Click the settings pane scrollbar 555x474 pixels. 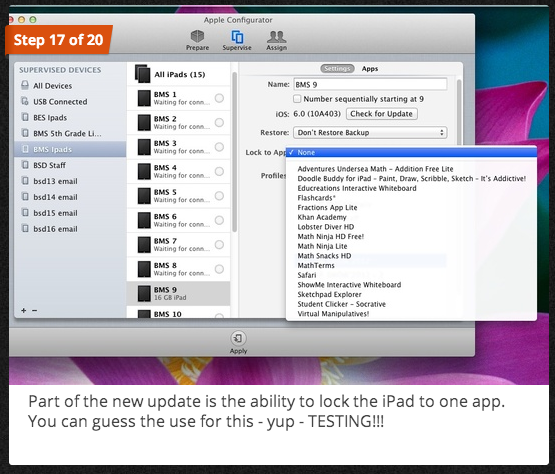(x=459, y=112)
